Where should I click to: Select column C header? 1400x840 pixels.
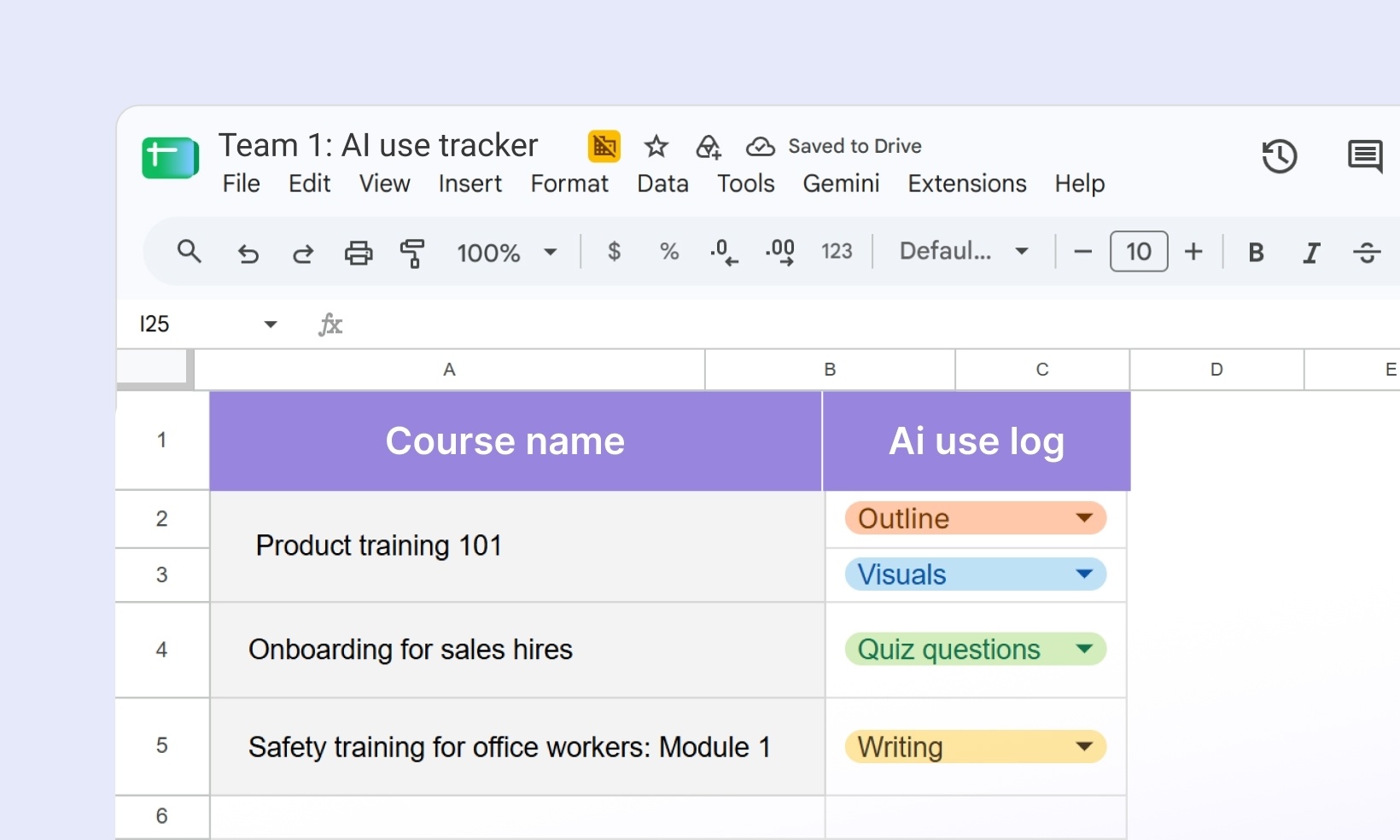pos(1042,370)
